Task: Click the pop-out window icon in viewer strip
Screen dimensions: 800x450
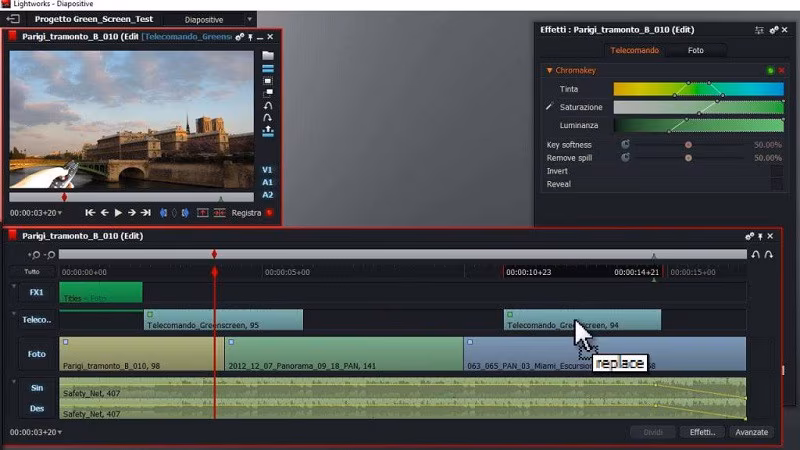Action: (x=268, y=93)
